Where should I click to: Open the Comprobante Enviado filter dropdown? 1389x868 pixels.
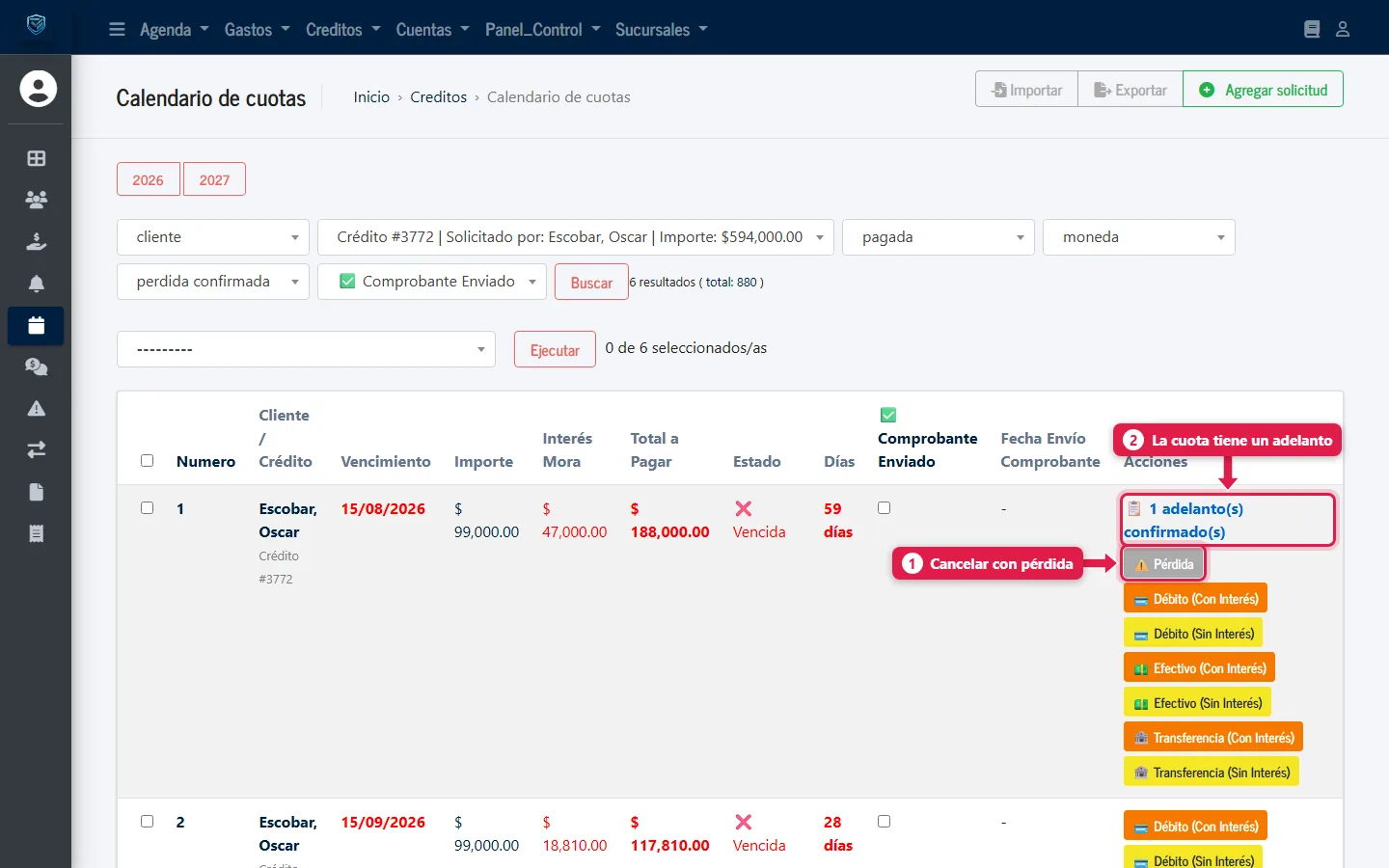coord(432,282)
